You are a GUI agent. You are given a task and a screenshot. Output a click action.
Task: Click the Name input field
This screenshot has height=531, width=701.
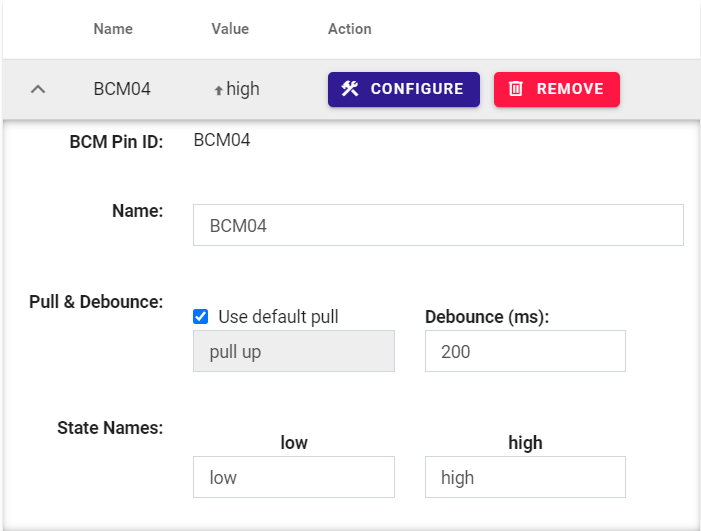[x=438, y=225]
